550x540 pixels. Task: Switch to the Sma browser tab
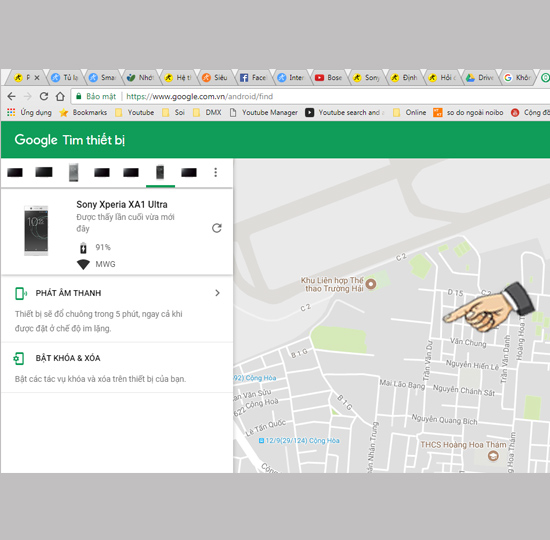(102, 78)
